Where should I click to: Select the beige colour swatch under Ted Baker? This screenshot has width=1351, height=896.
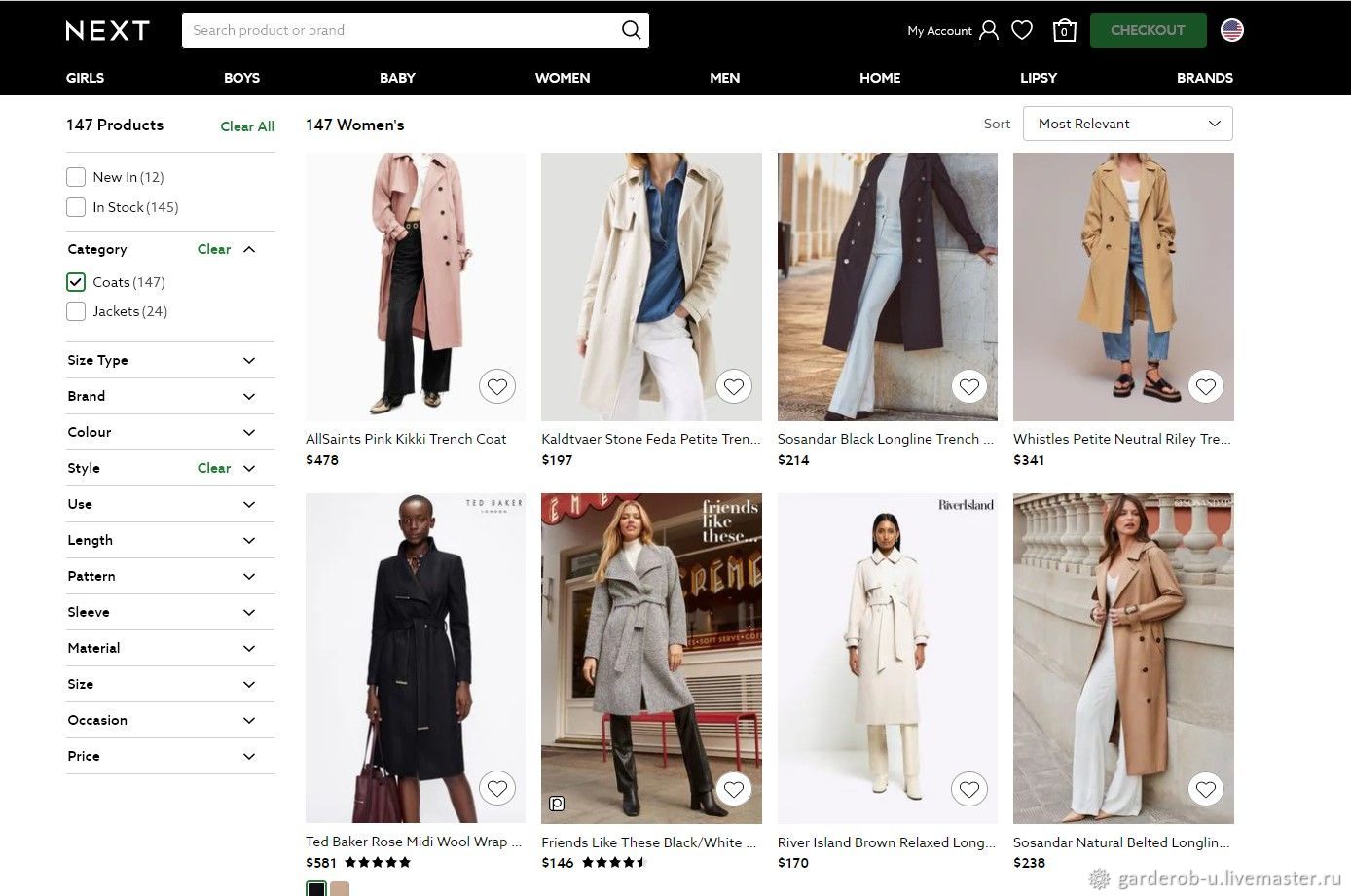point(340,889)
